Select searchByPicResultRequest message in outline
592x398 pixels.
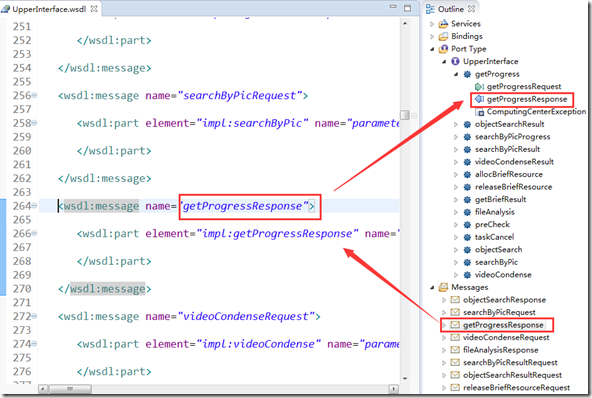pos(510,363)
